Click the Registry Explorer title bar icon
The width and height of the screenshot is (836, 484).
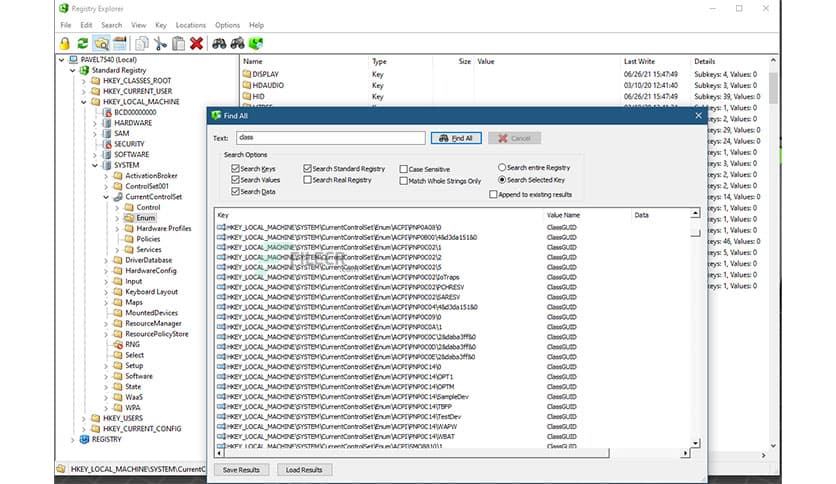pos(64,8)
